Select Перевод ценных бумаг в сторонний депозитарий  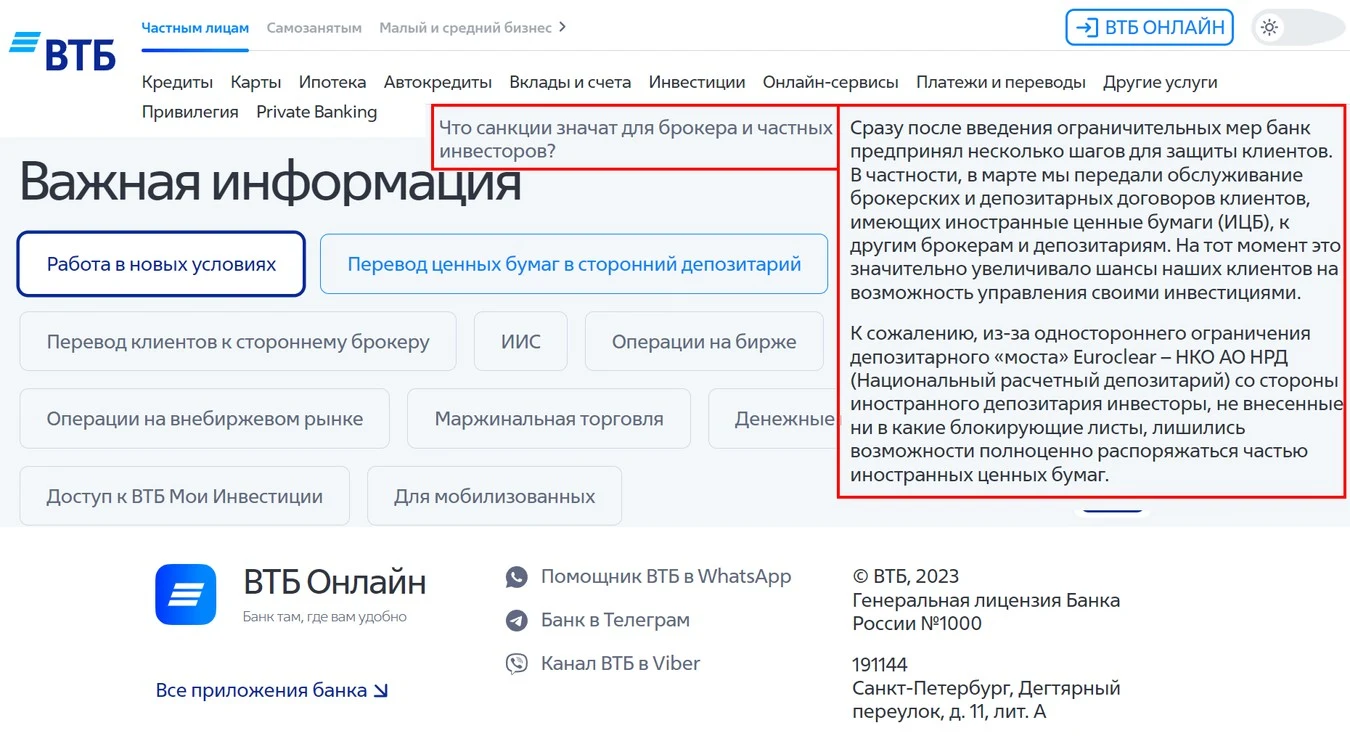click(x=574, y=264)
